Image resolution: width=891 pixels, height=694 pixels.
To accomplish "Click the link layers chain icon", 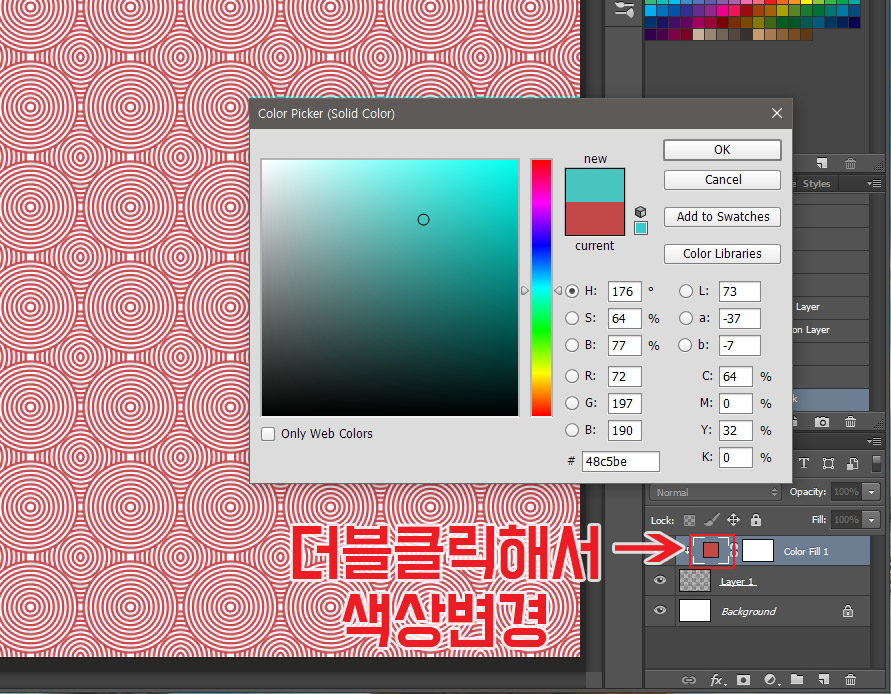I will point(689,680).
